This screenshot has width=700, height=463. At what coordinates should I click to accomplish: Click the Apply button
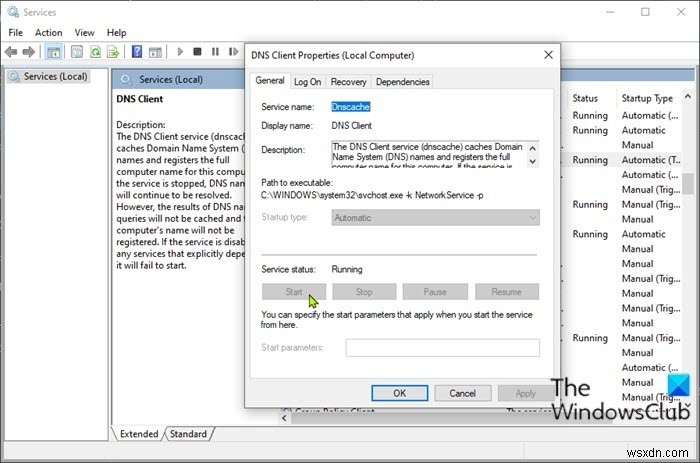click(525, 393)
